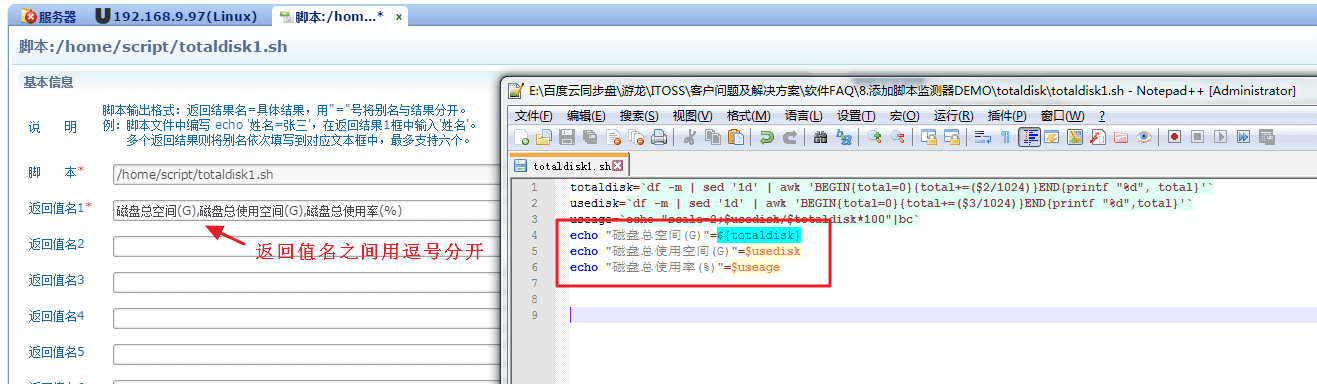The height and width of the screenshot is (384, 1317).
Task: Open the 语言(L) menu
Action: pyautogui.click(x=803, y=116)
